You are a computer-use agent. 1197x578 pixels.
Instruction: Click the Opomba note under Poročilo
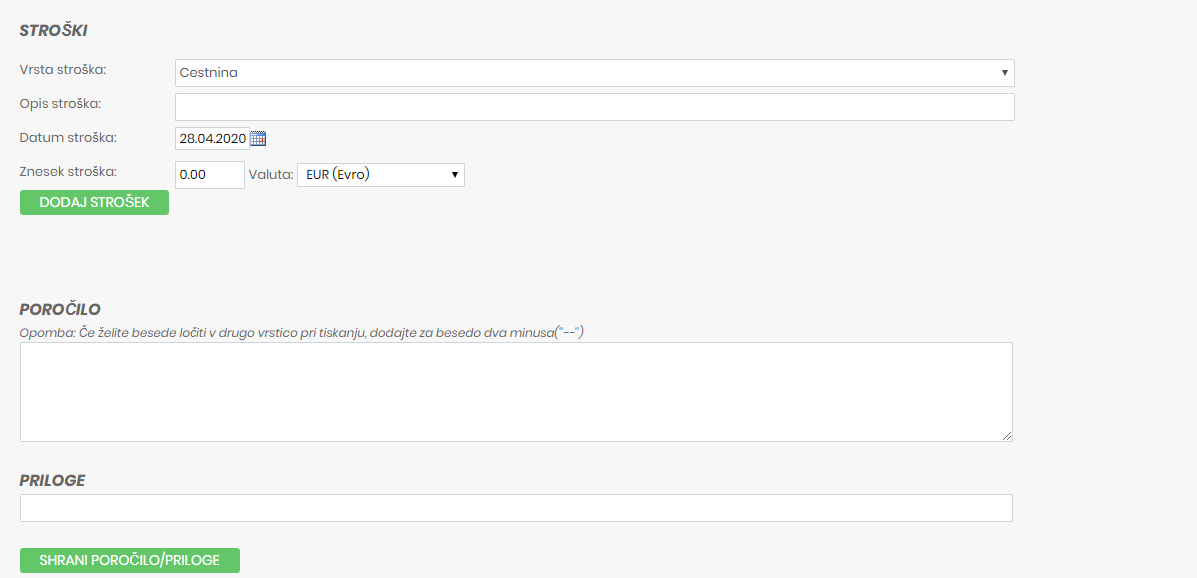point(301,332)
